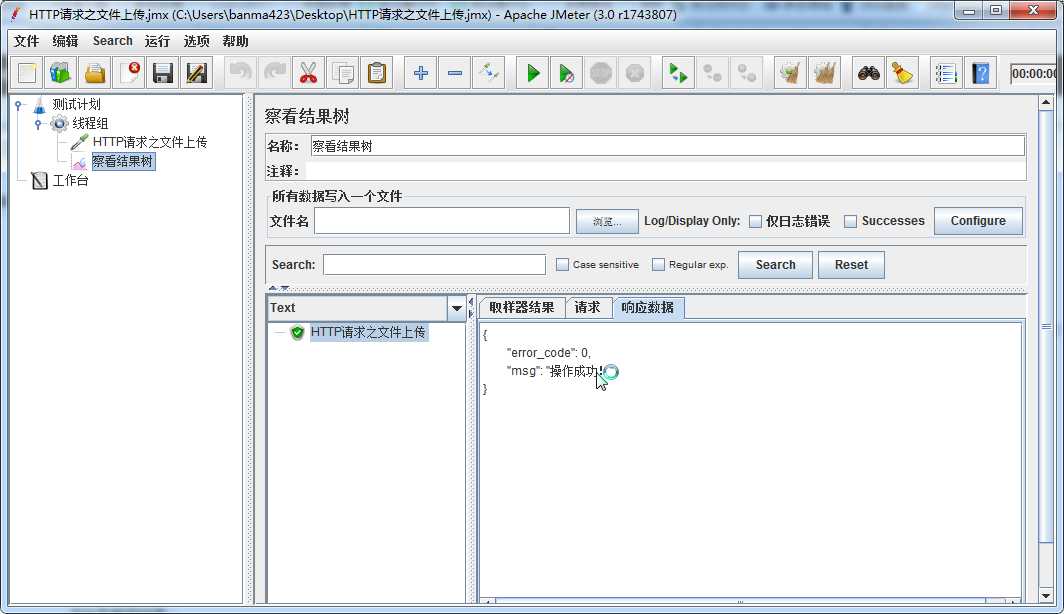Image resolution: width=1064 pixels, height=614 pixels.
Task: Switch to the 请求 tab
Action: click(588, 307)
